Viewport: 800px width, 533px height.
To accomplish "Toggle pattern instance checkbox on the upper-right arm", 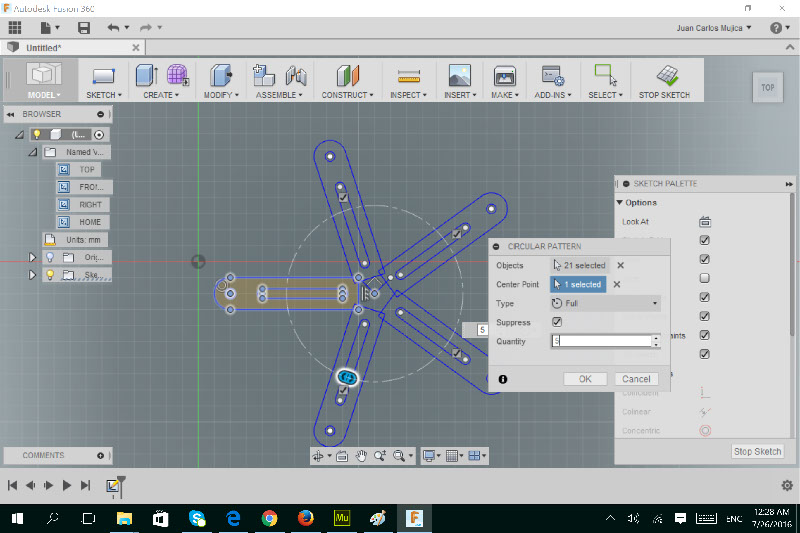I will pyautogui.click(x=457, y=234).
